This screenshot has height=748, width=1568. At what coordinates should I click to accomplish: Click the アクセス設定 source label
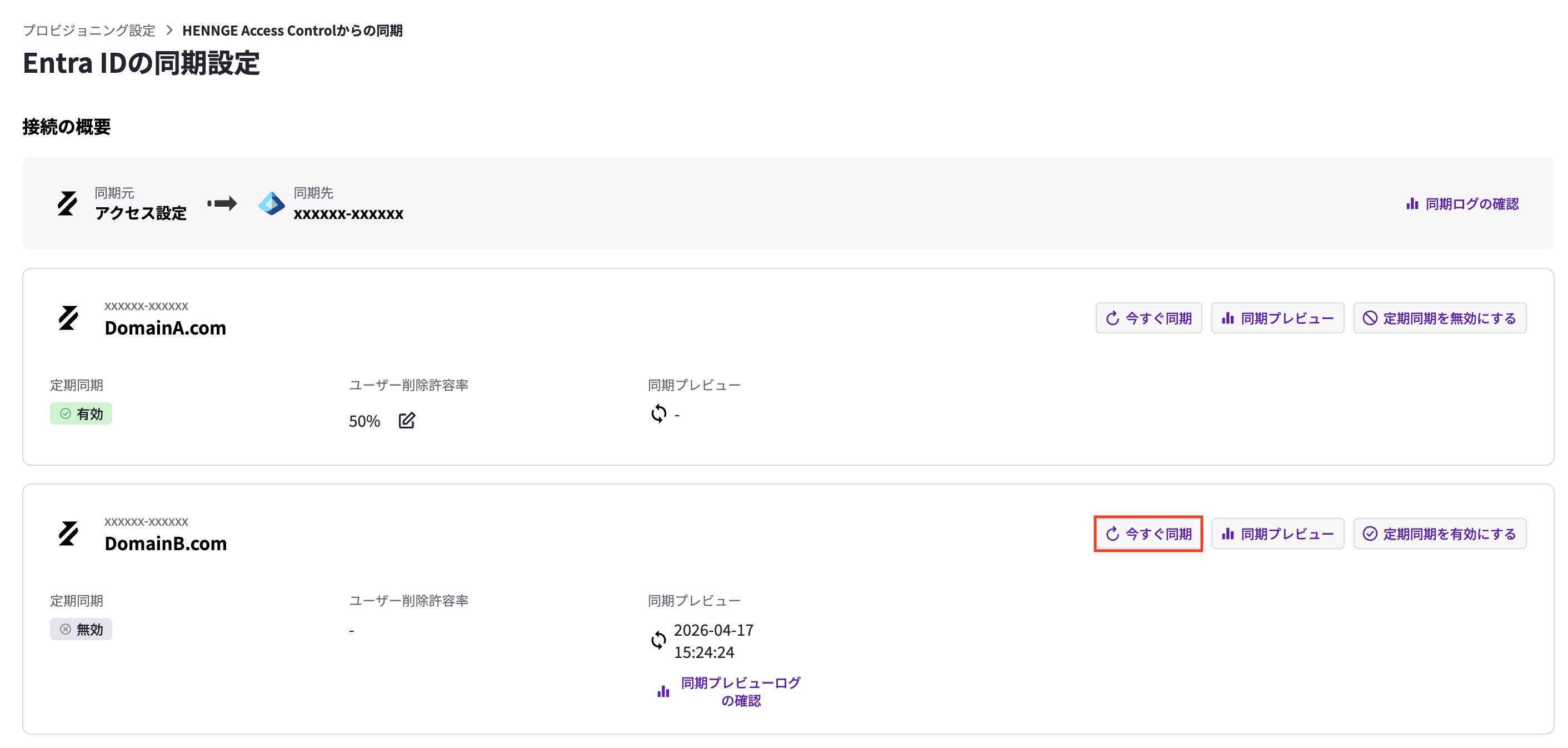(x=141, y=213)
